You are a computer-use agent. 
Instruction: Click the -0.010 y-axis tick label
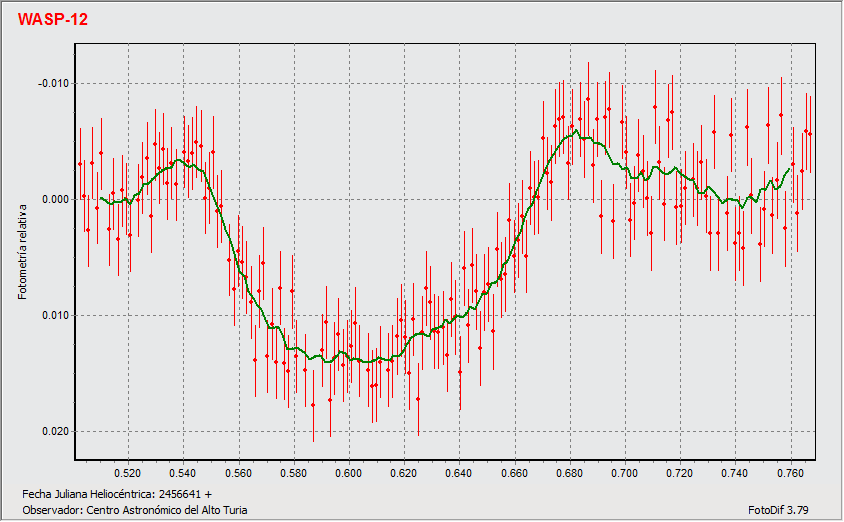pos(53,83)
